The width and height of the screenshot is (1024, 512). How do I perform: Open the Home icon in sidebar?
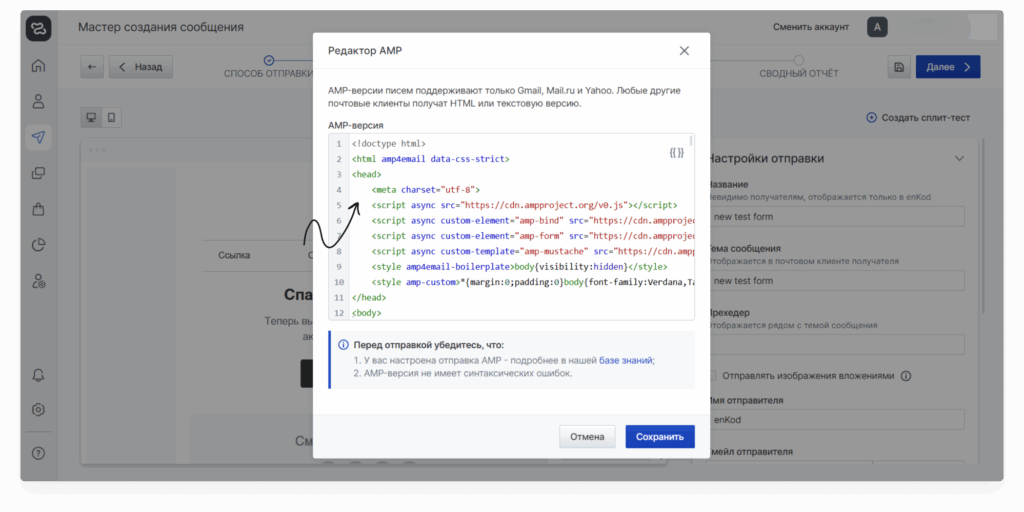coord(39,67)
